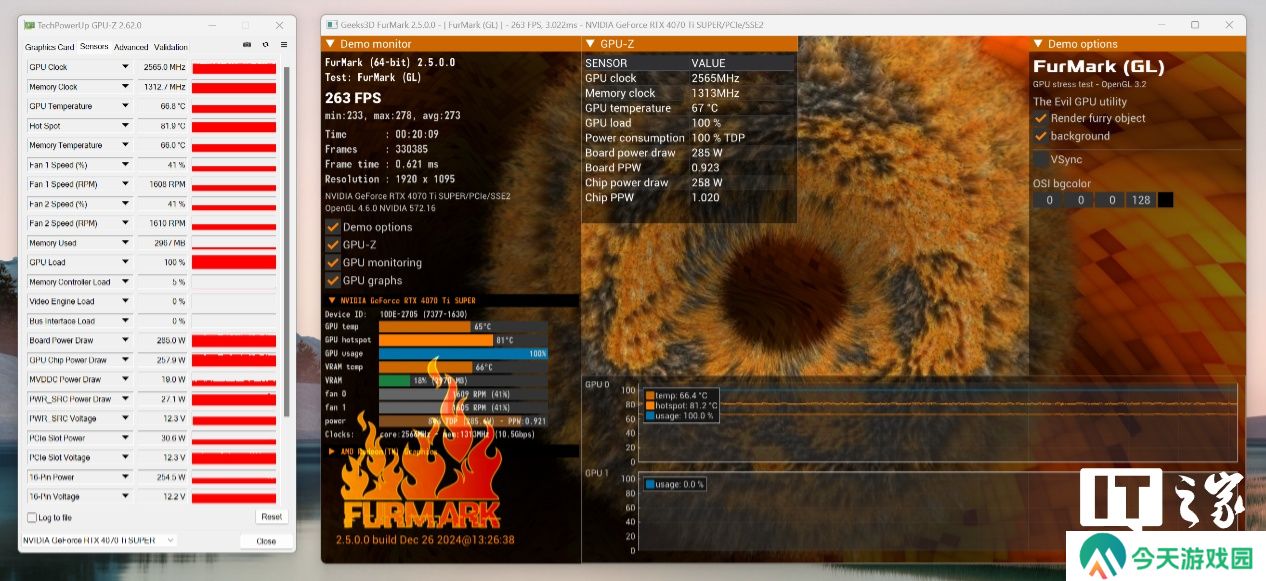Collapse the Demo options panel
Image resolution: width=1266 pixels, height=581 pixels.
(1039, 44)
